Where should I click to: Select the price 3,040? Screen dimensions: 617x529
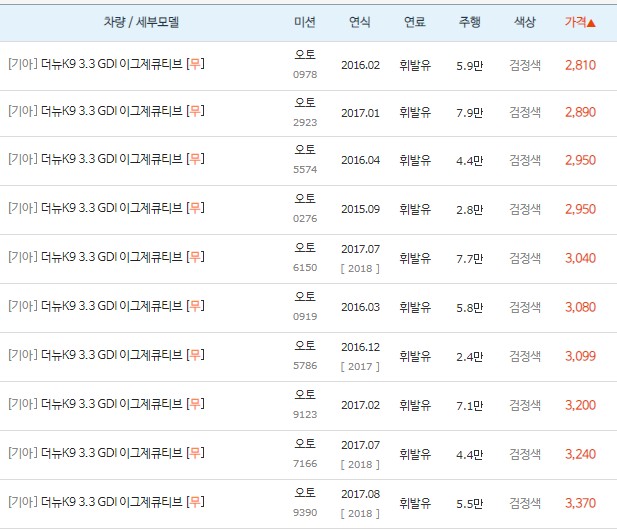click(580, 258)
